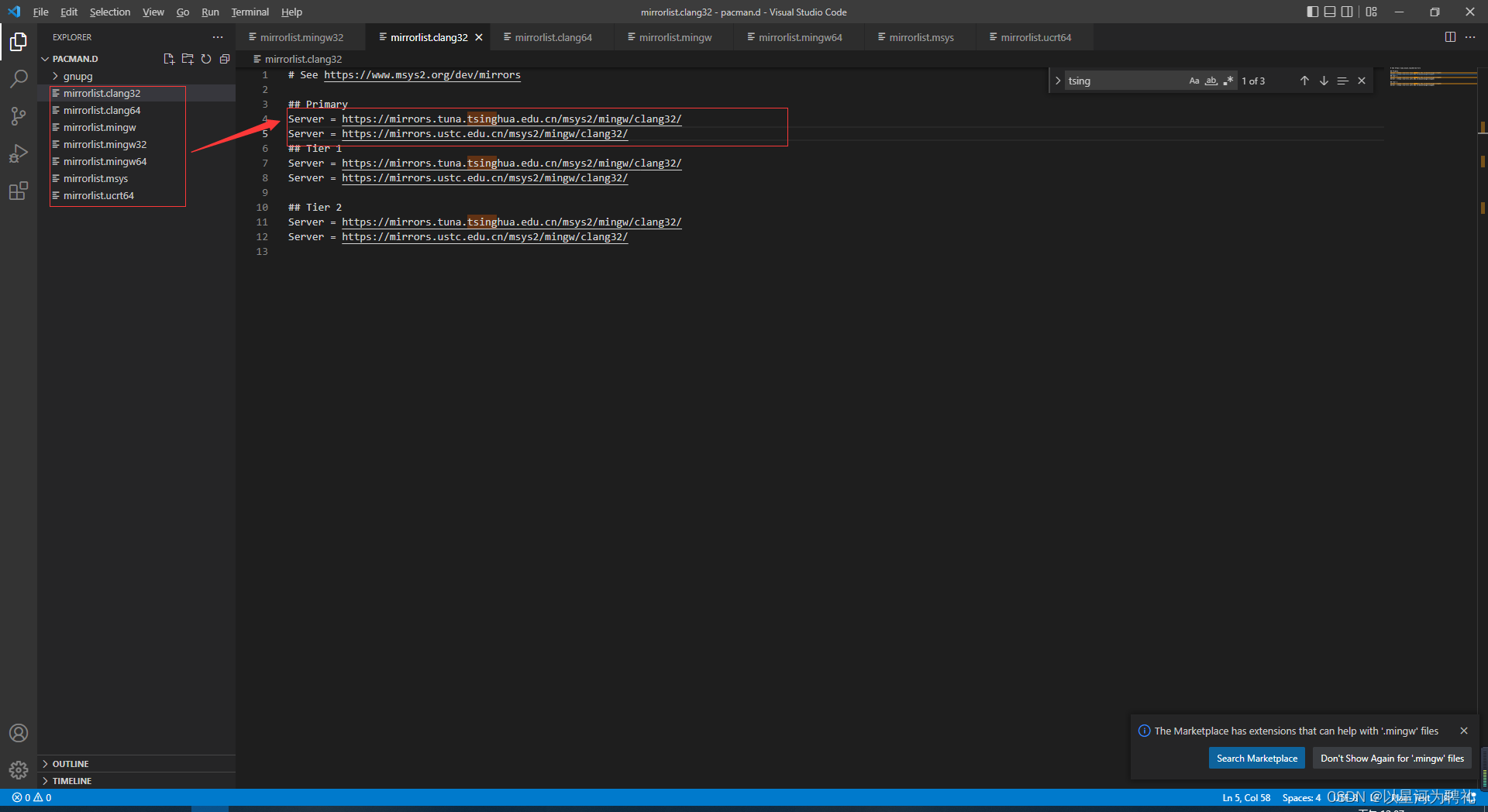
Task: Open the Run menu
Action: pos(210,12)
